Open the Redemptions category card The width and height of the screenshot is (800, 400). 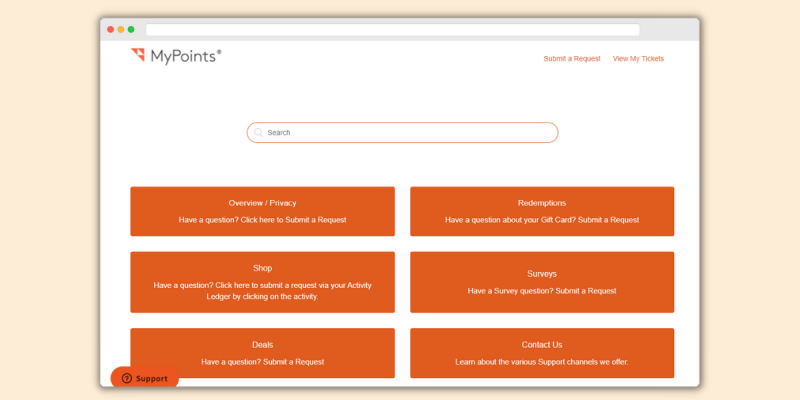[542, 211]
